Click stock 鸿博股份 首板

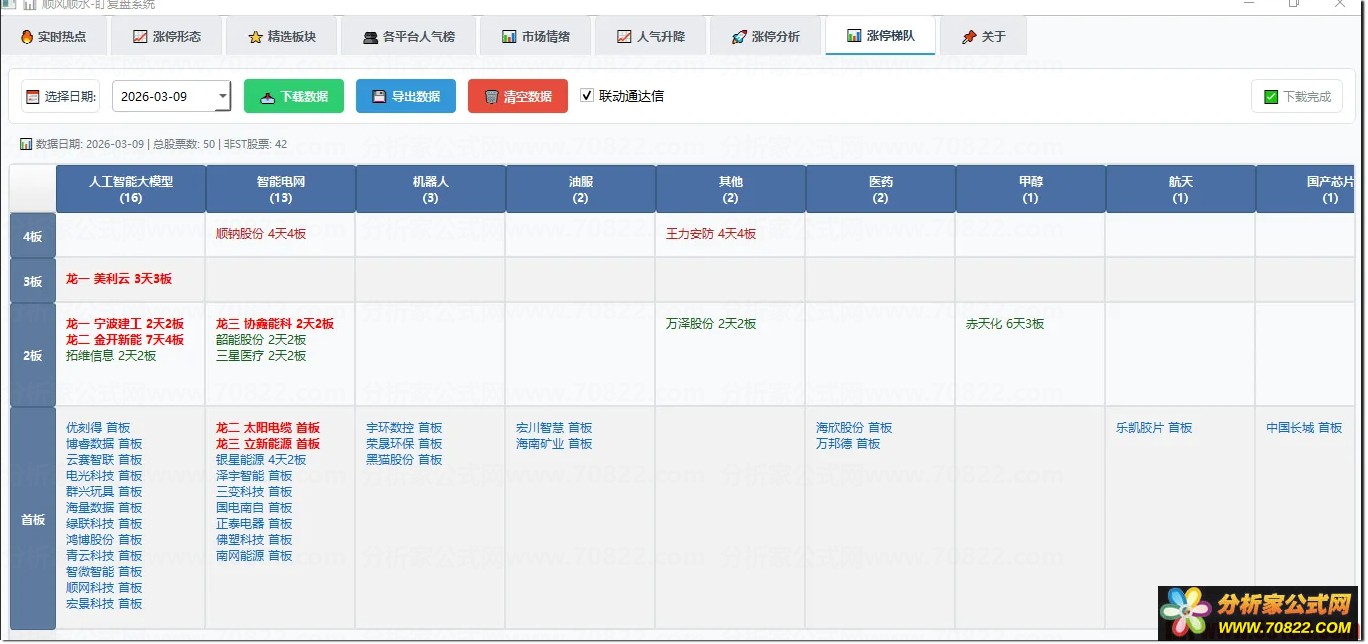(104, 540)
